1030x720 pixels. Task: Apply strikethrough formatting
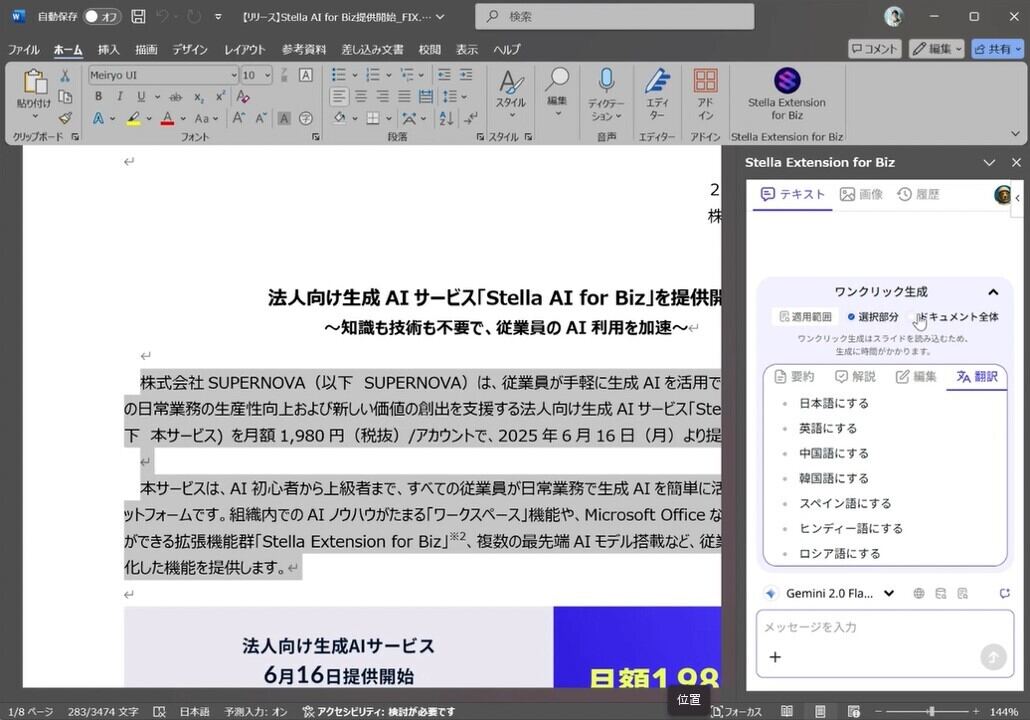click(175, 97)
